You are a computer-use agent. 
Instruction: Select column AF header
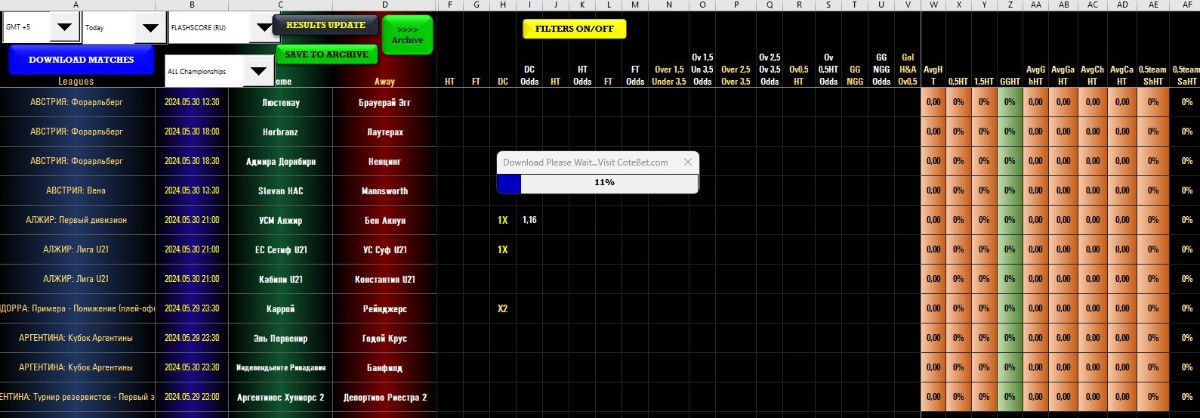coord(1186,6)
